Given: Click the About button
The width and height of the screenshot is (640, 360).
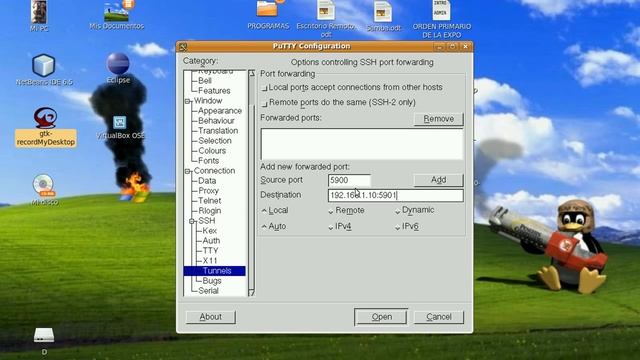Looking at the screenshot, I should pos(211,317).
